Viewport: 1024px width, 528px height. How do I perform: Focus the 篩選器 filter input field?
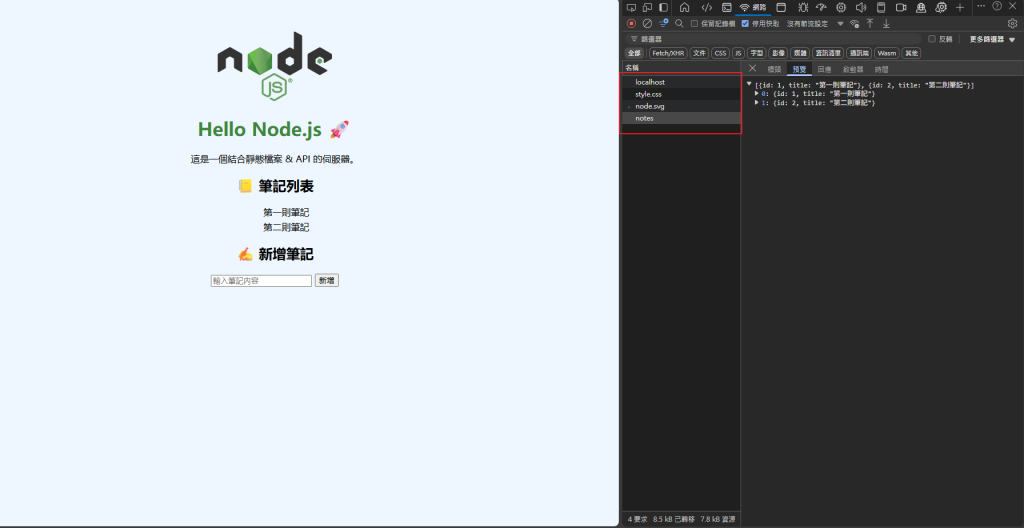(x=774, y=39)
